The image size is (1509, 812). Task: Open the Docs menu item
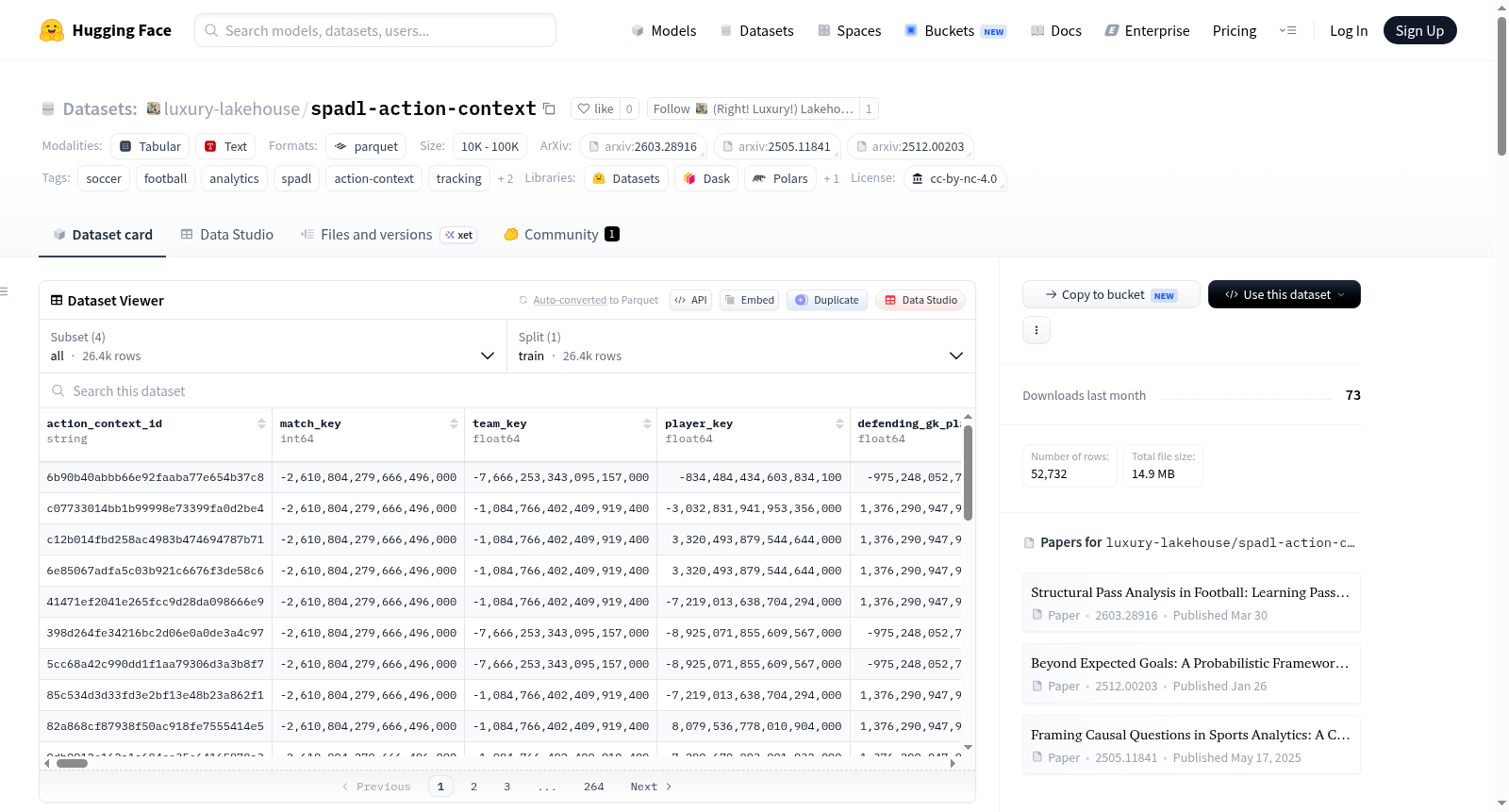coord(1056,30)
